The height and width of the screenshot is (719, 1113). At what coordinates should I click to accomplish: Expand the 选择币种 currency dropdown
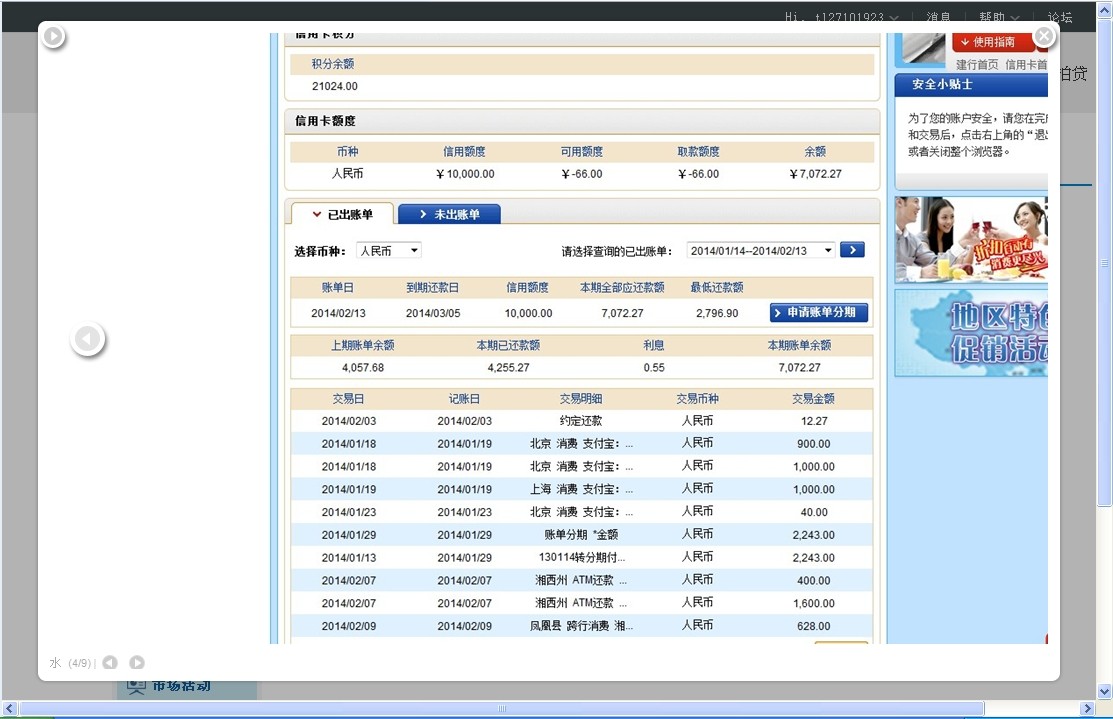point(389,251)
